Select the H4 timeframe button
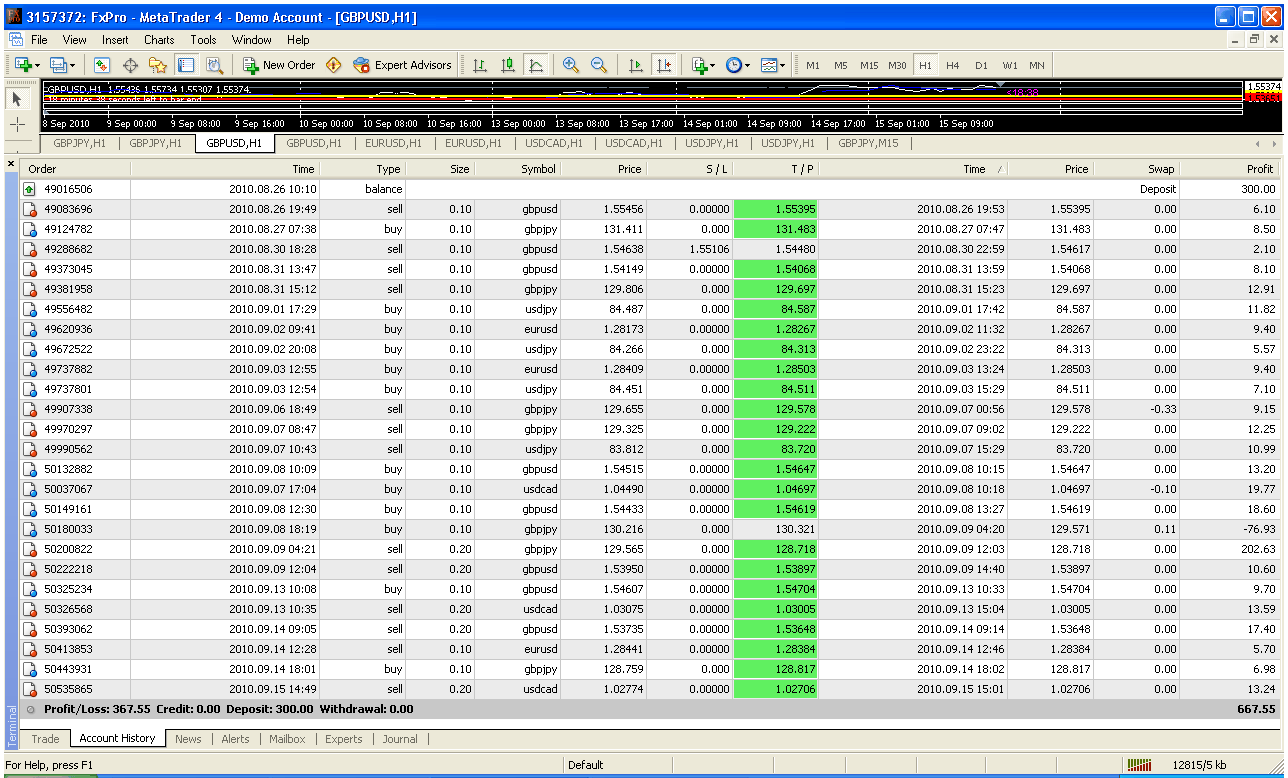Image resolution: width=1288 pixels, height=778 pixels. [952, 65]
